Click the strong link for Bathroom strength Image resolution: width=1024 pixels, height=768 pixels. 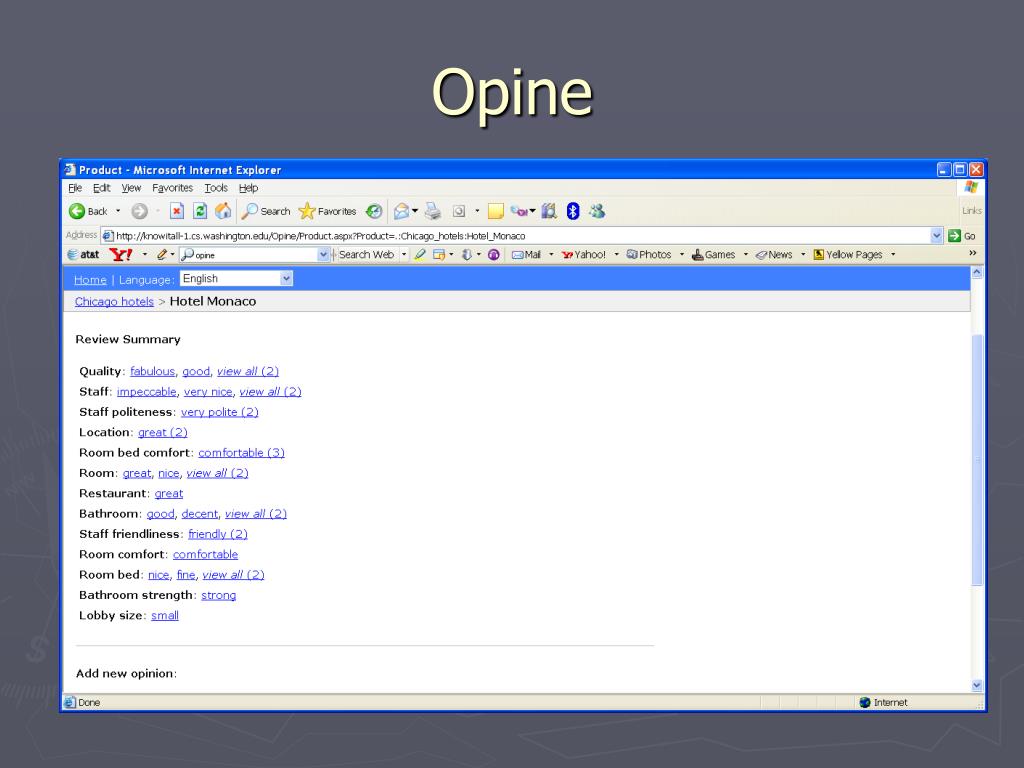[x=218, y=596]
